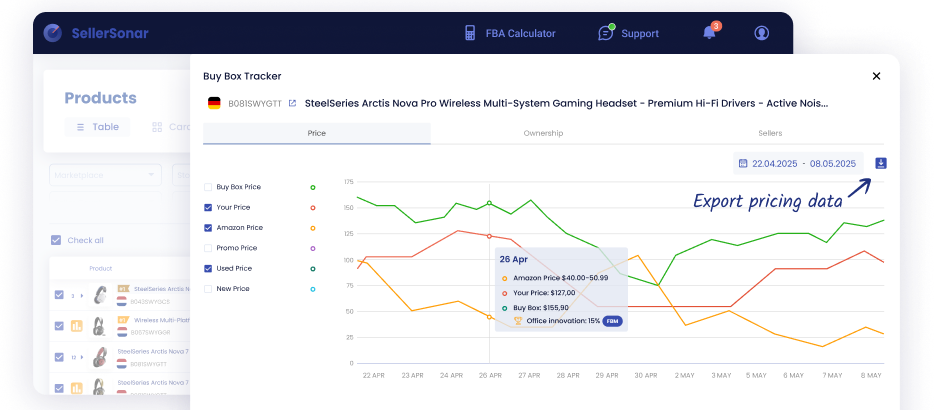The height and width of the screenshot is (410, 944).
Task: Click ASIN B081SWYGTT in dialog header
Action: (x=255, y=103)
